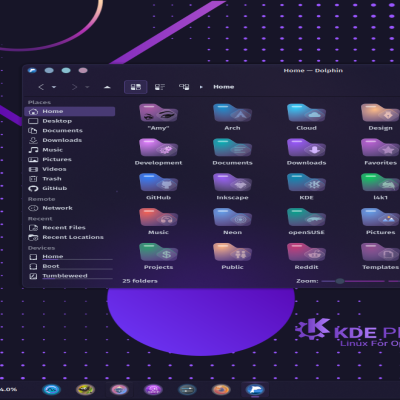The height and width of the screenshot is (400, 400).
Task: Select the Reddit folder icon
Action: point(306,252)
